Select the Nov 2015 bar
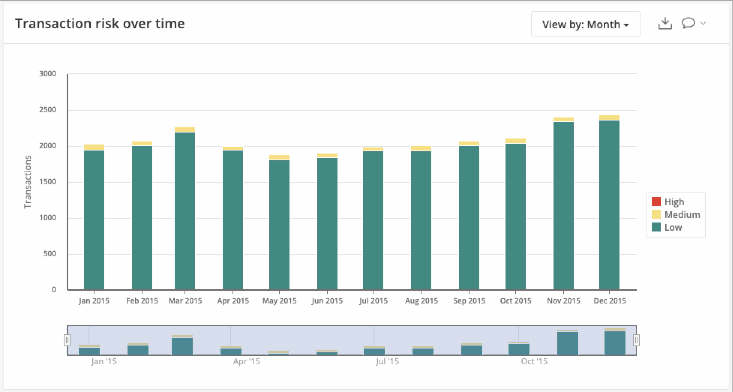Screen dimensions: 733x392 click(x=563, y=204)
